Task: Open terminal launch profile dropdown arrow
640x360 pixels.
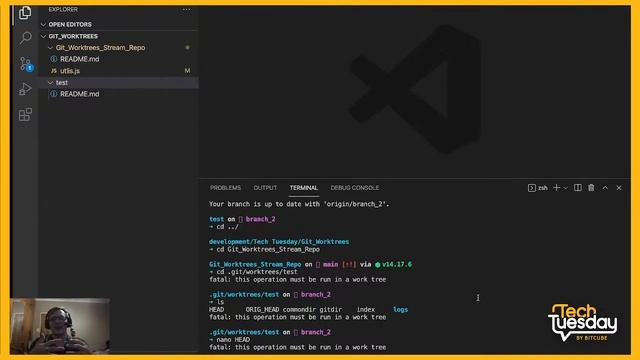Action: (x=565, y=188)
